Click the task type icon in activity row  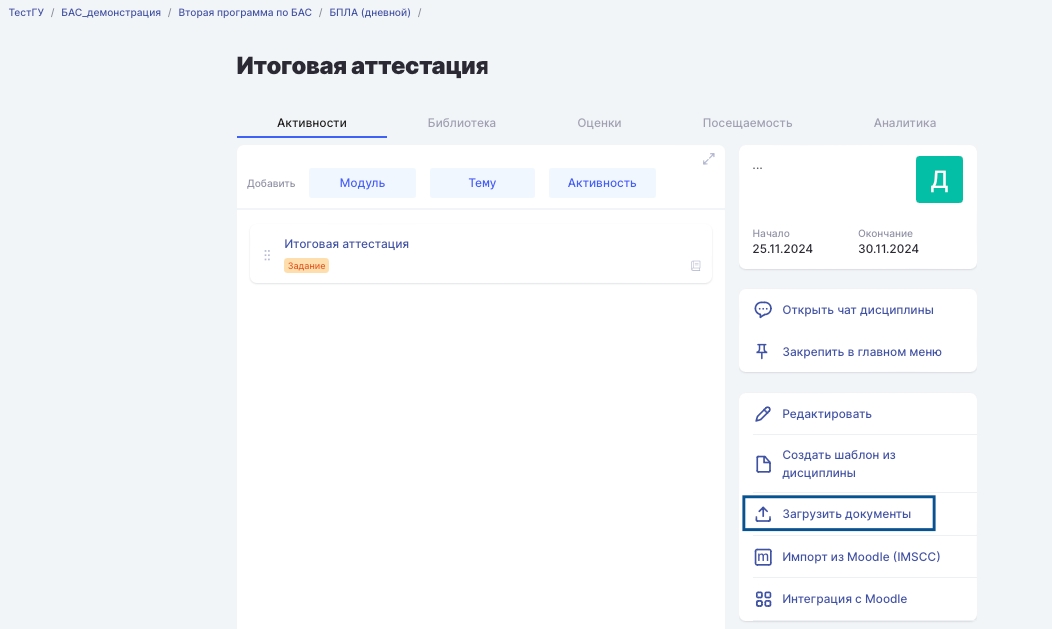pos(696,266)
